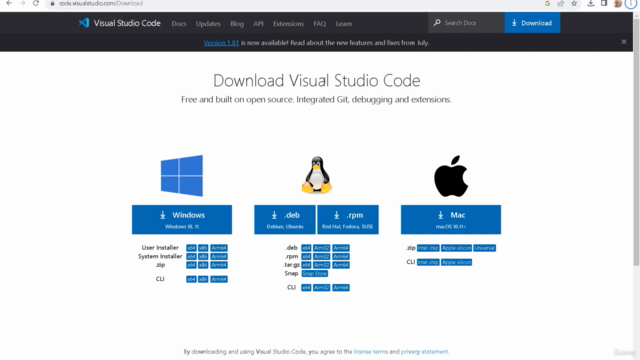
Task: Open the browser downloads icon
Action: (x=591, y=3)
